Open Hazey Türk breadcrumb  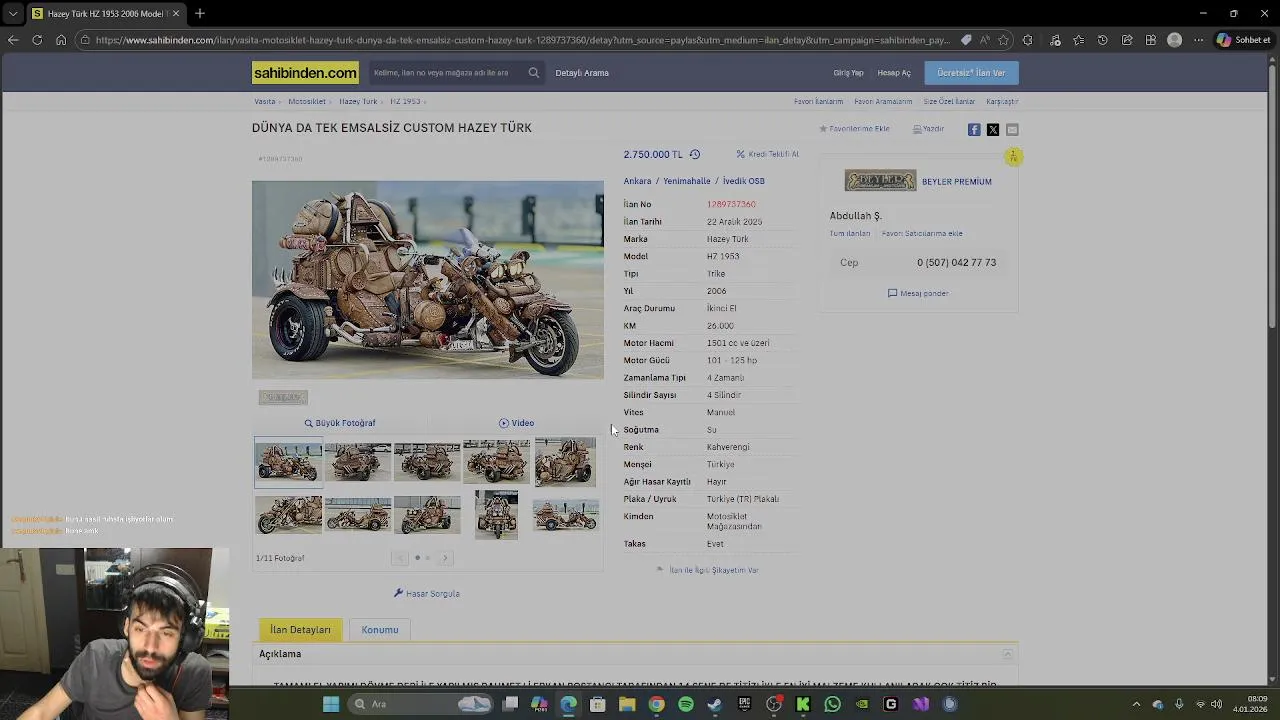click(358, 101)
